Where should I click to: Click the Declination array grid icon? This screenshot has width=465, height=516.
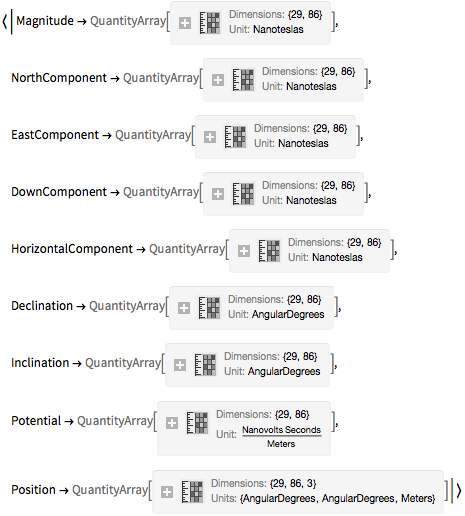coord(209,308)
